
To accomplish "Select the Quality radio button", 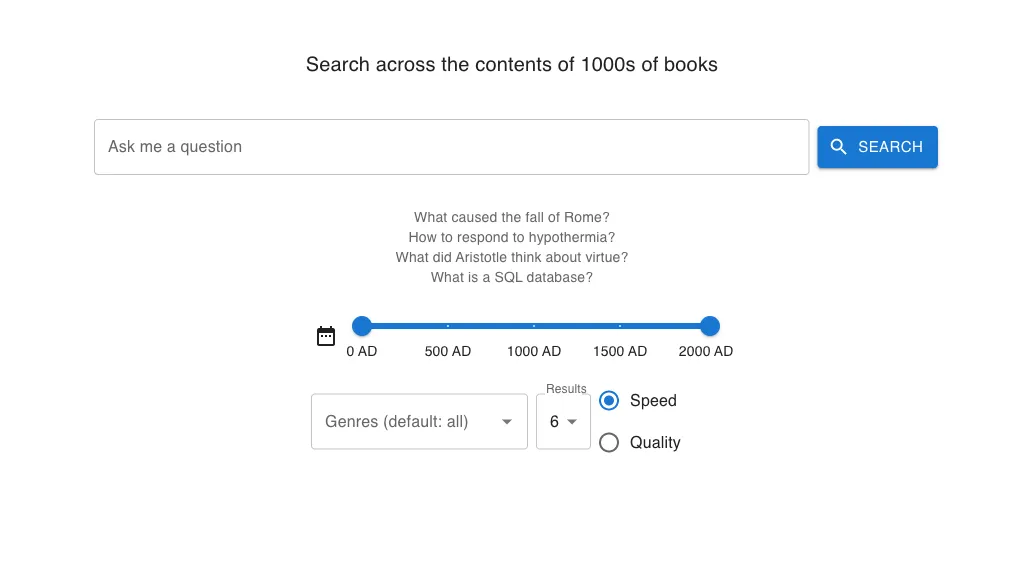I will click(609, 443).
